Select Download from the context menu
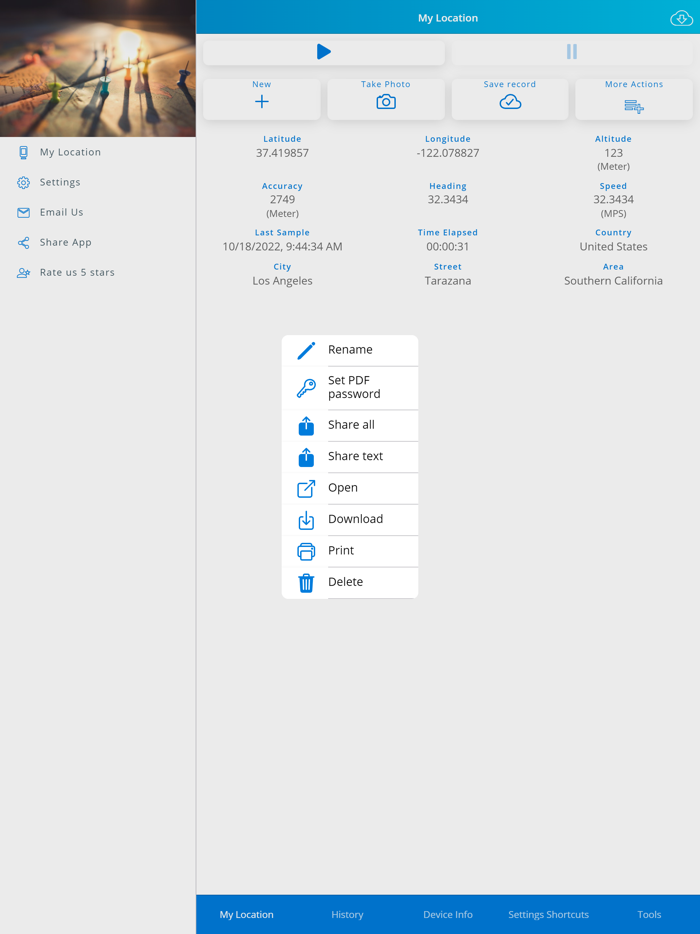This screenshot has width=700, height=934. point(350,519)
